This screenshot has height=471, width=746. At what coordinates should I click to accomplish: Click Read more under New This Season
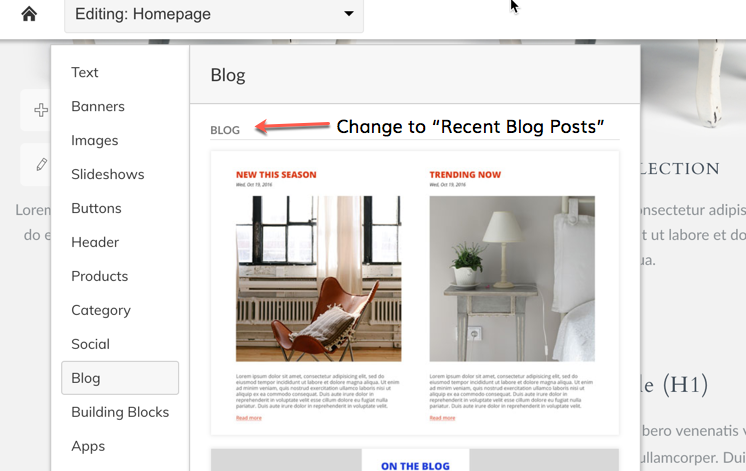point(249,418)
